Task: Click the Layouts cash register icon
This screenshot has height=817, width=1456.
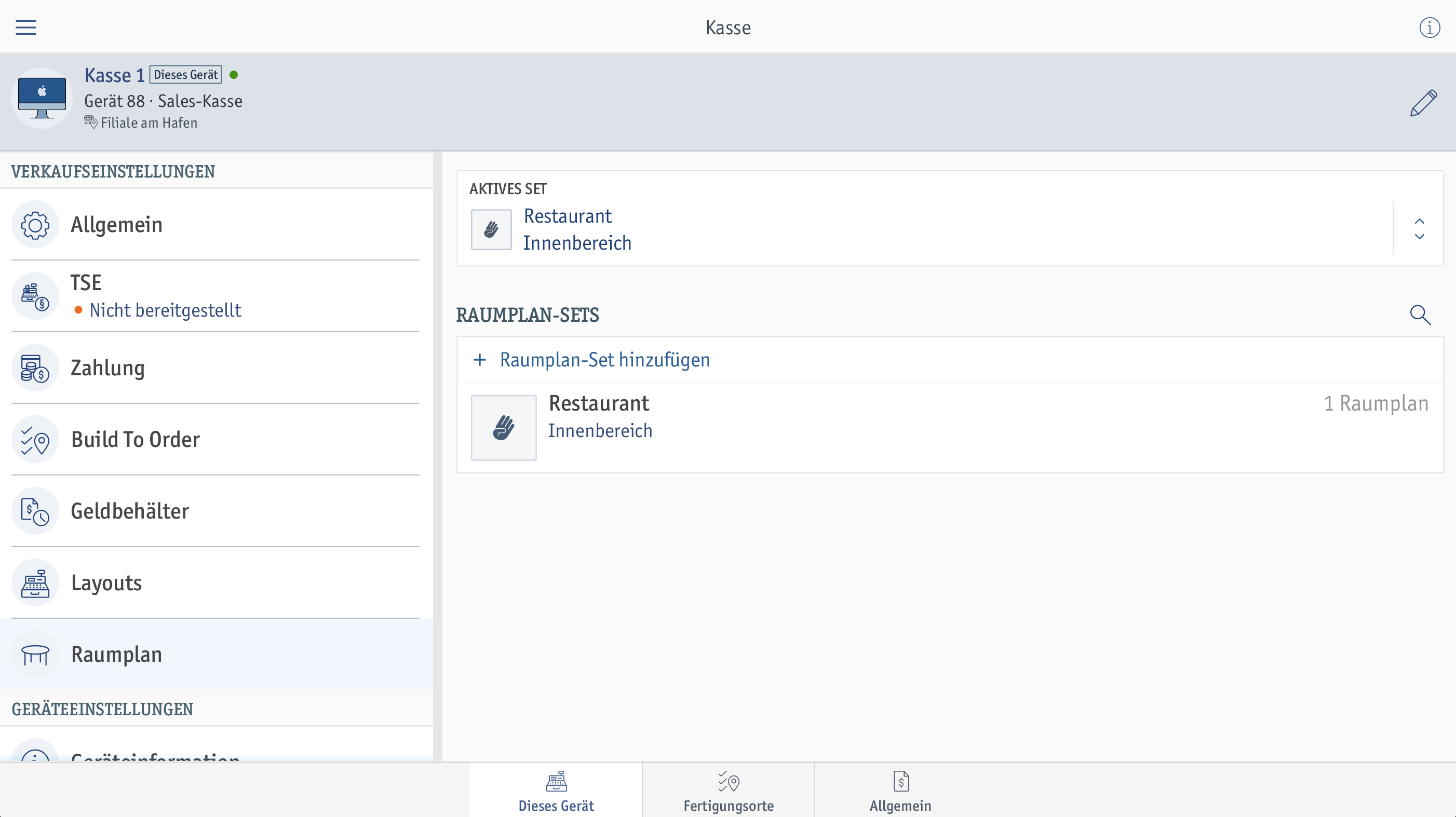Action: coord(35,582)
